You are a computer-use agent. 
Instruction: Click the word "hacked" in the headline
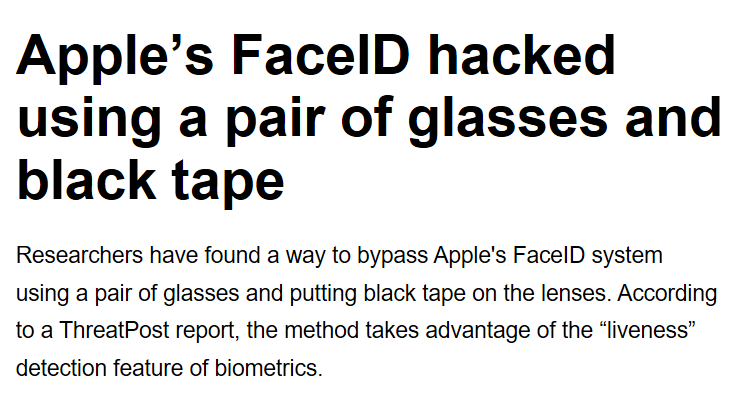[x=521, y=55]
